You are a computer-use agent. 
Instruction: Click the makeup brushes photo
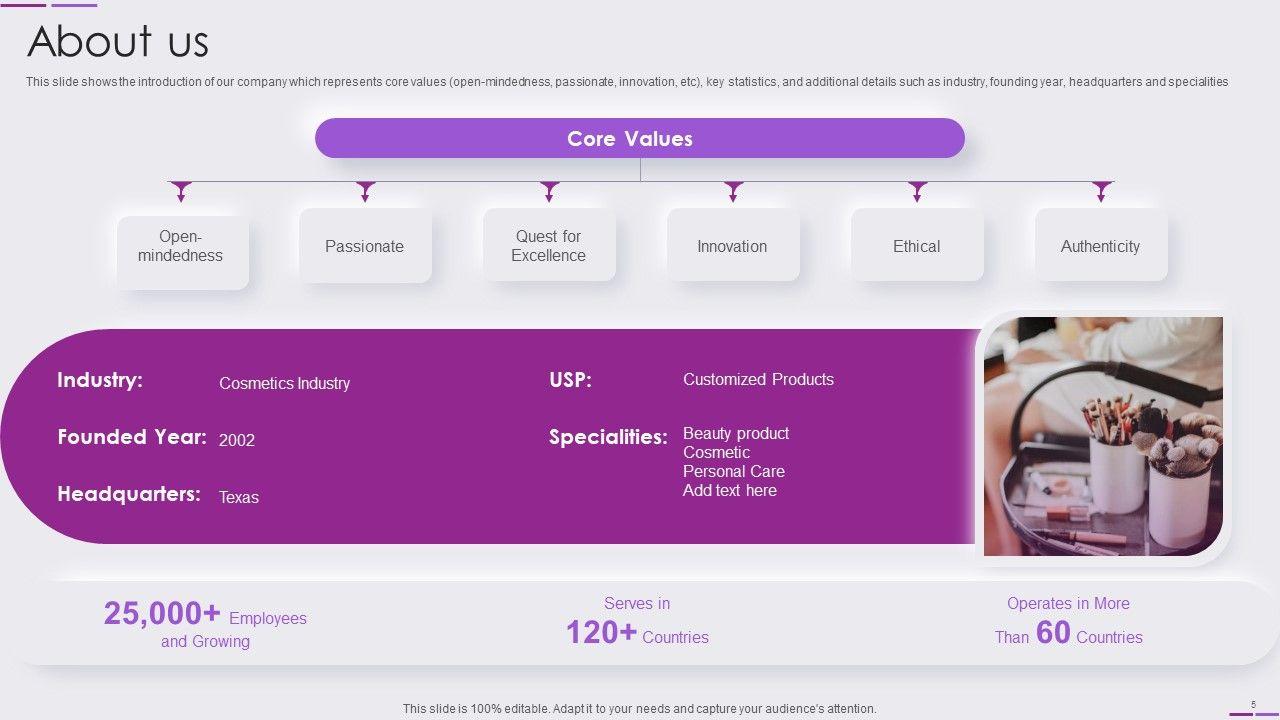[1103, 436]
